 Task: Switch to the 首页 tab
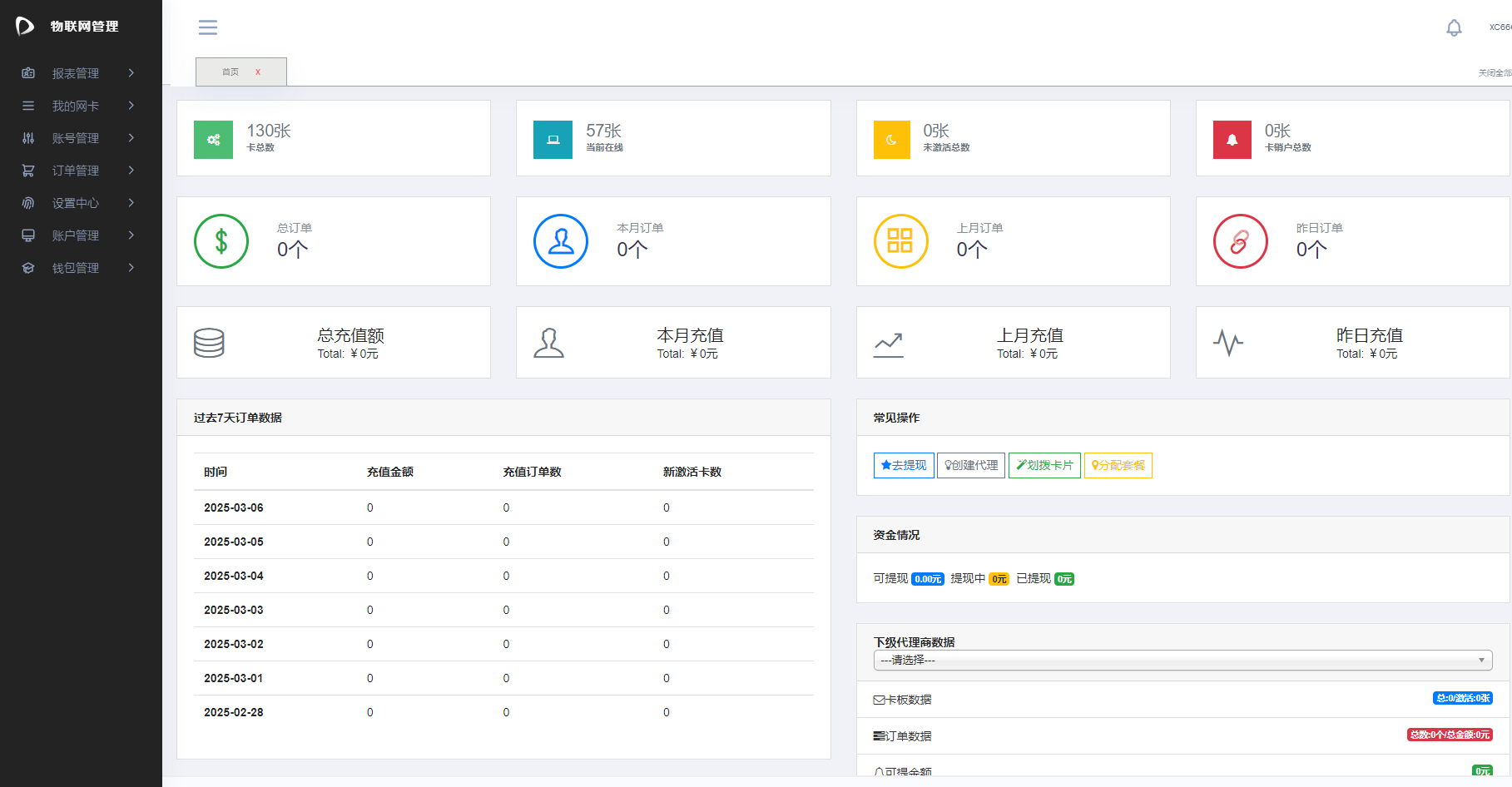pos(231,72)
